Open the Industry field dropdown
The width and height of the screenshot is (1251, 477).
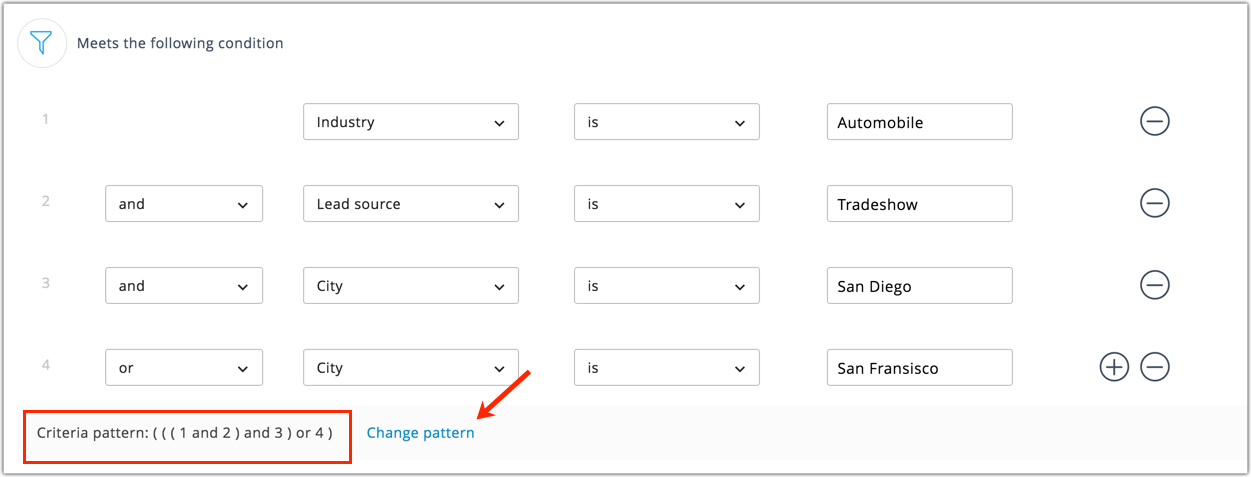(410, 122)
